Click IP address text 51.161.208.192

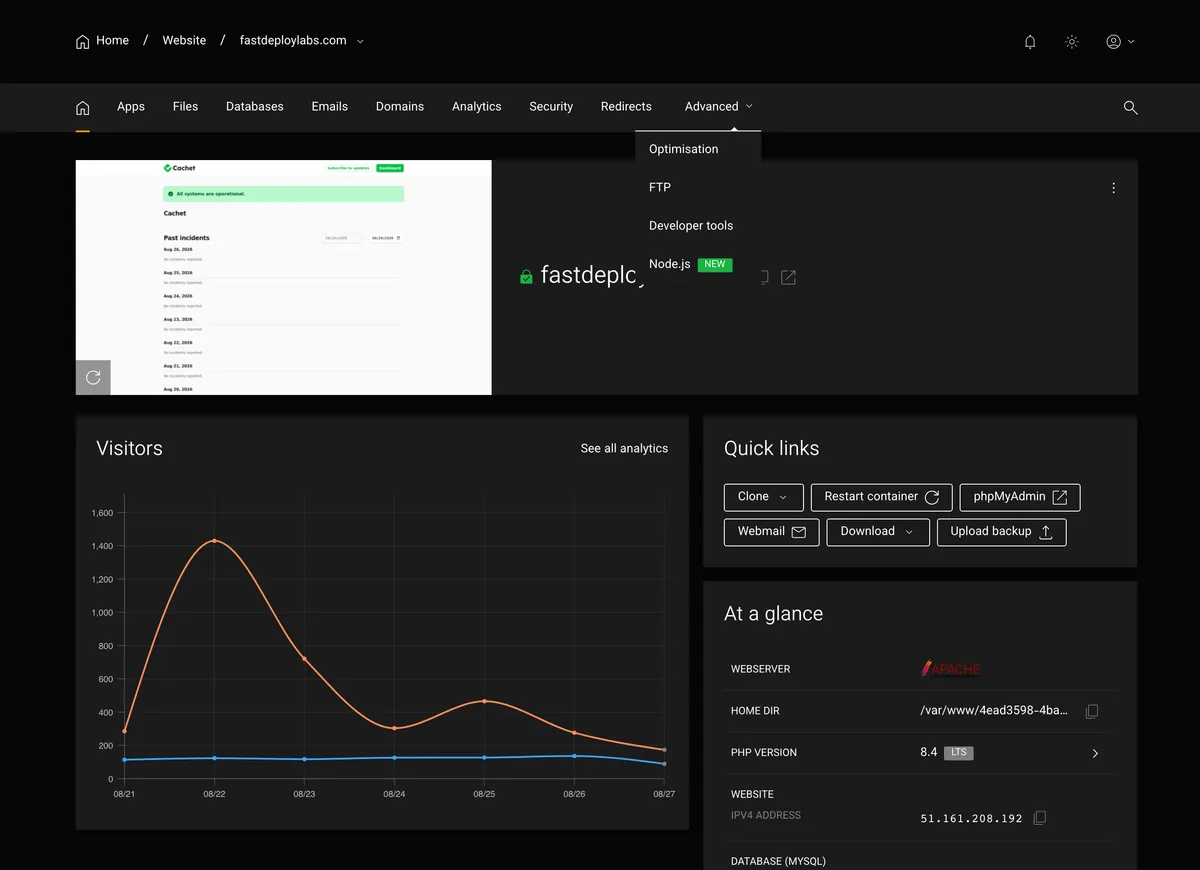(x=971, y=819)
